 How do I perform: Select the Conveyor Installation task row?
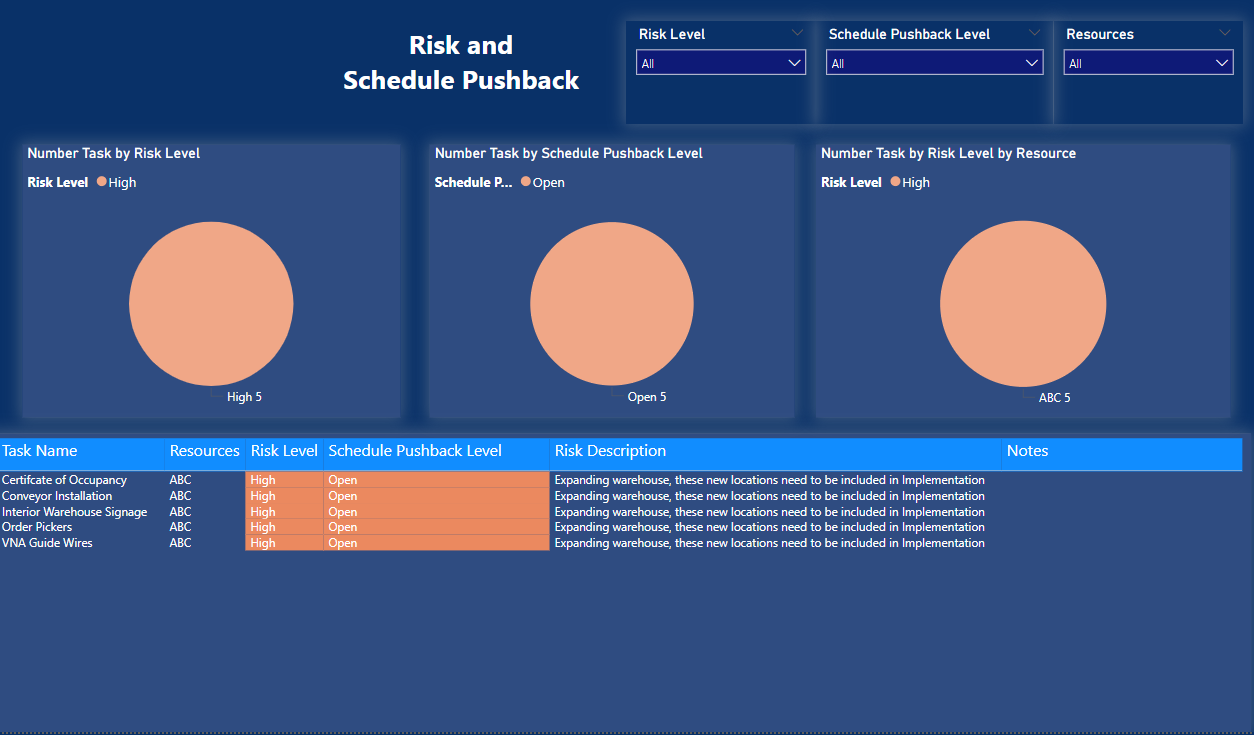pos(57,496)
